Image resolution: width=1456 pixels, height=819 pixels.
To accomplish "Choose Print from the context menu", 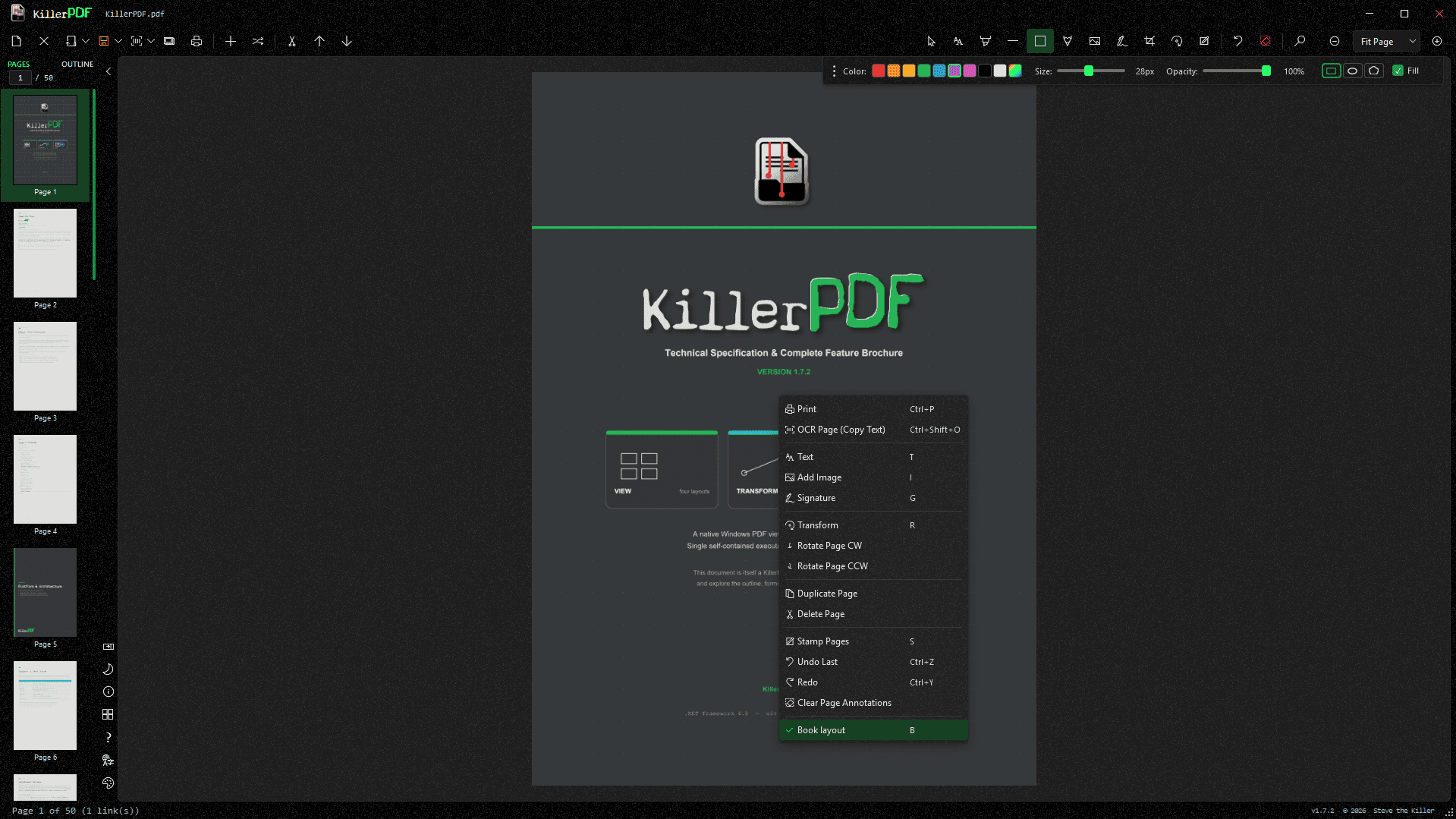I will click(x=873, y=409).
